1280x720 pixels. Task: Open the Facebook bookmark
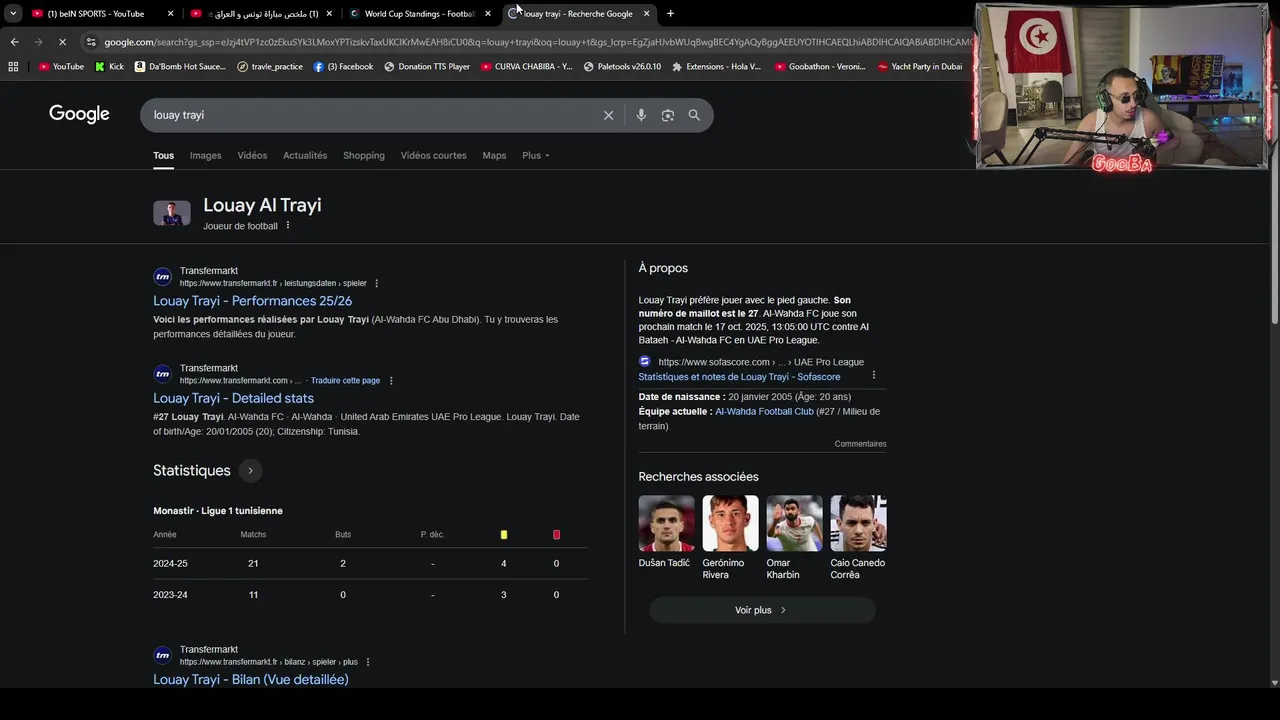[343, 67]
